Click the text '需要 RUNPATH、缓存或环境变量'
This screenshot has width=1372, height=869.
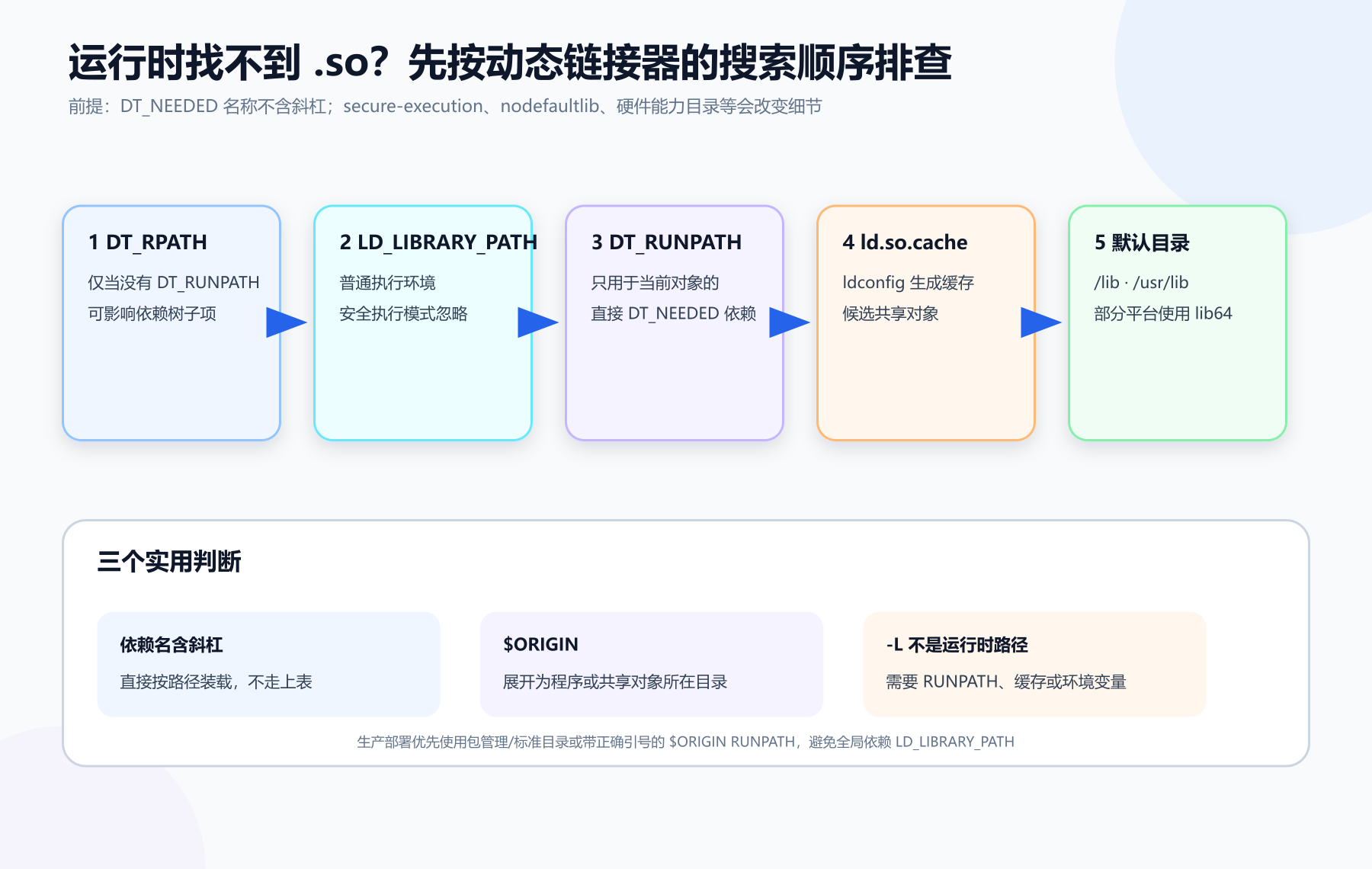(x=1005, y=682)
